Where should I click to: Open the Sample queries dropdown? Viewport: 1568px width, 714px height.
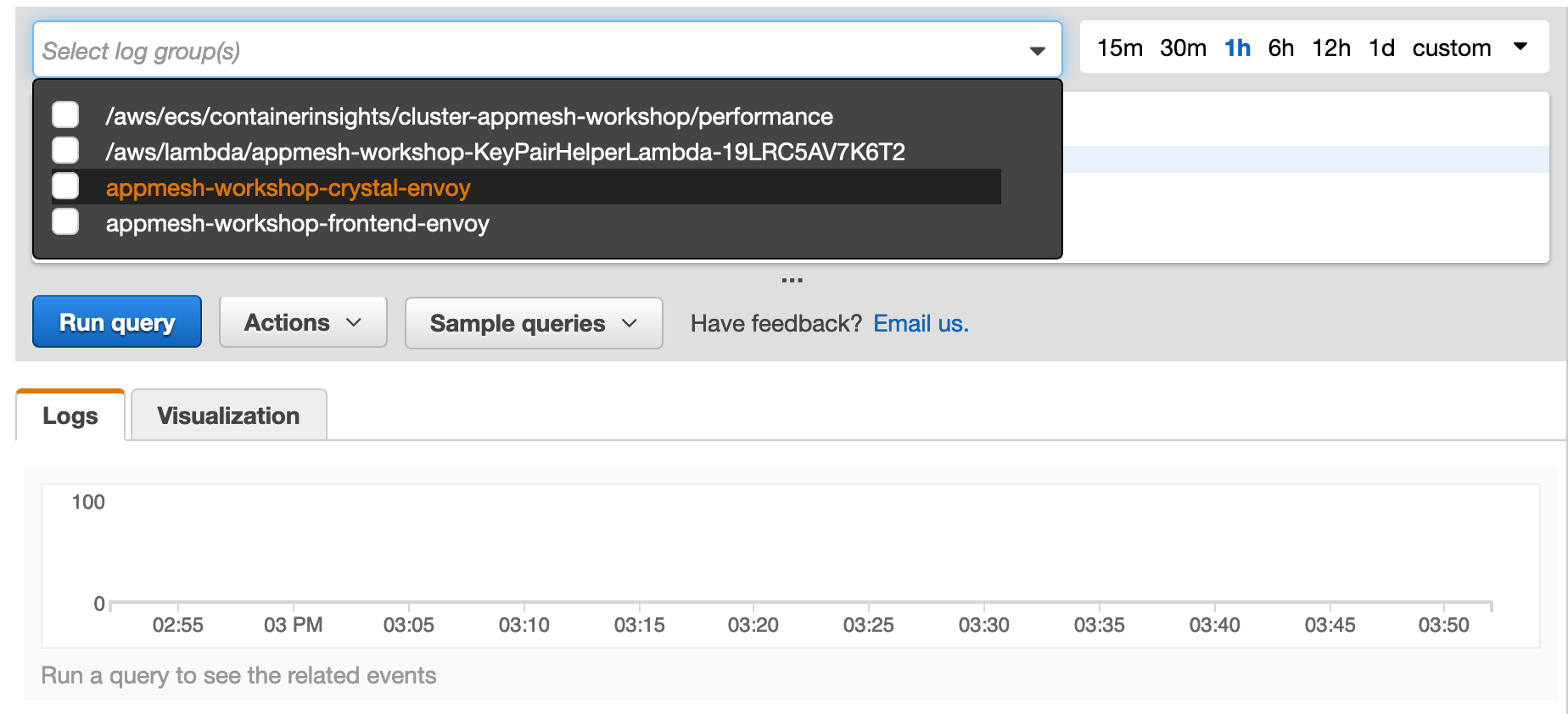[533, 323]
